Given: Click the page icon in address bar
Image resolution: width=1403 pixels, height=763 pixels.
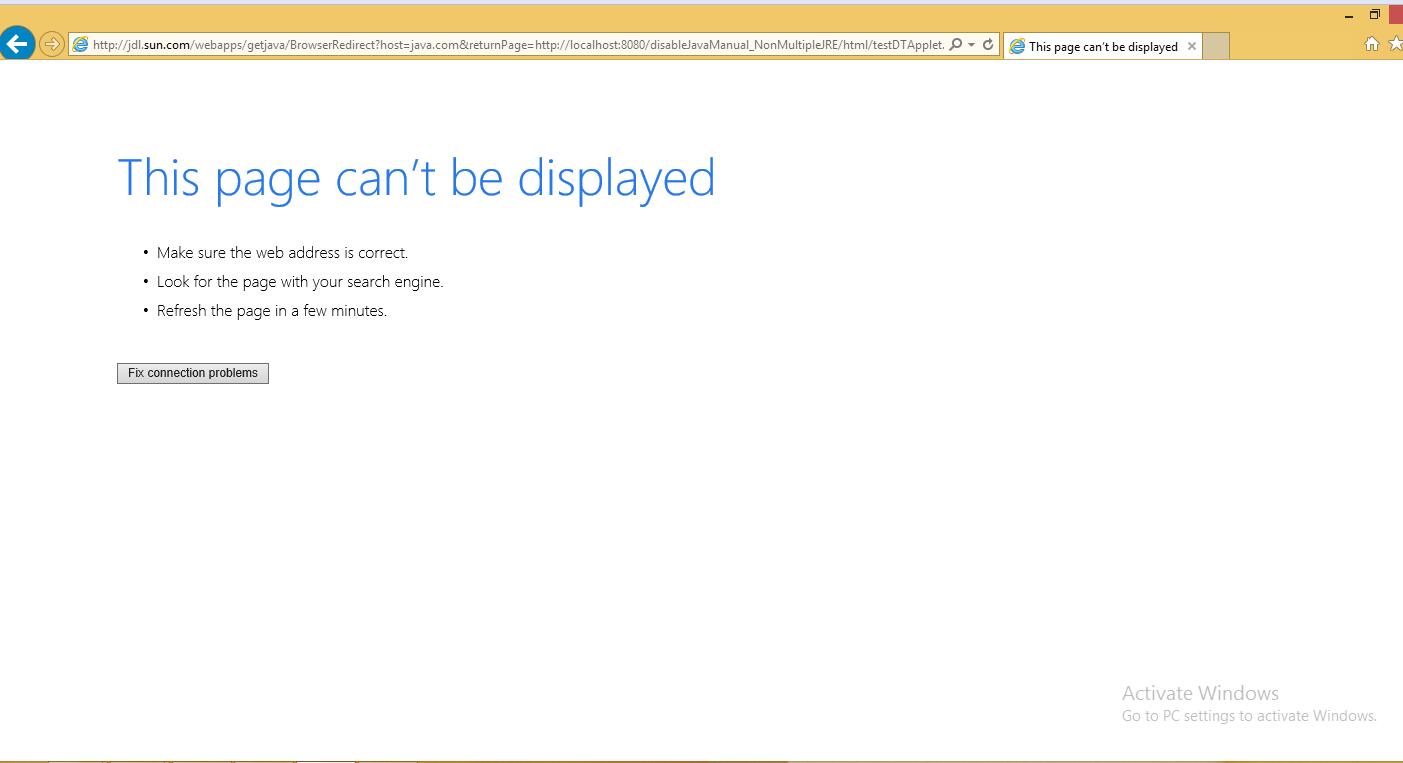Looking at the screenshot, I should (80, 45).
